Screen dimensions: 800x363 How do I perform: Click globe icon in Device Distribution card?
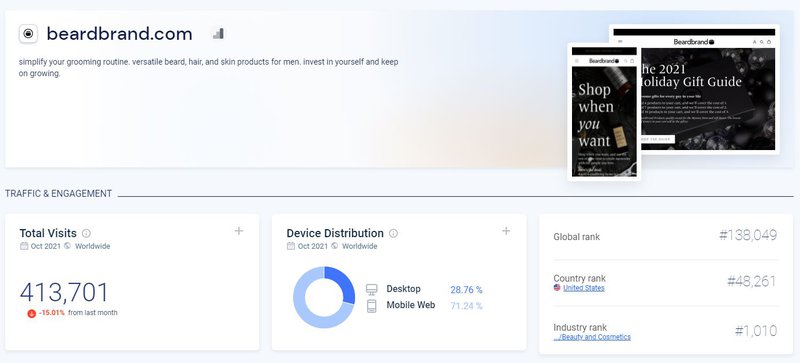point(335,246)
